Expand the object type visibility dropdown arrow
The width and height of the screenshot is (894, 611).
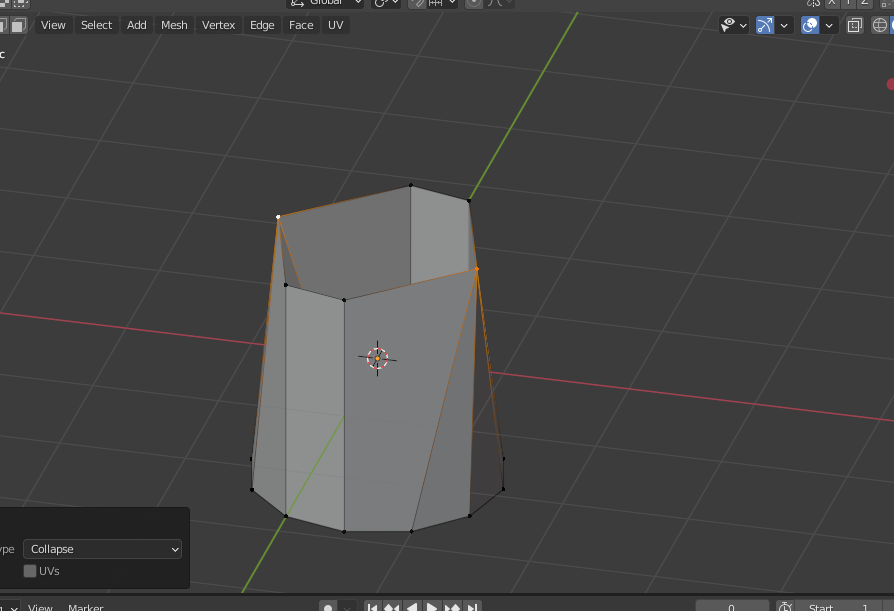[x=743, y=25]
